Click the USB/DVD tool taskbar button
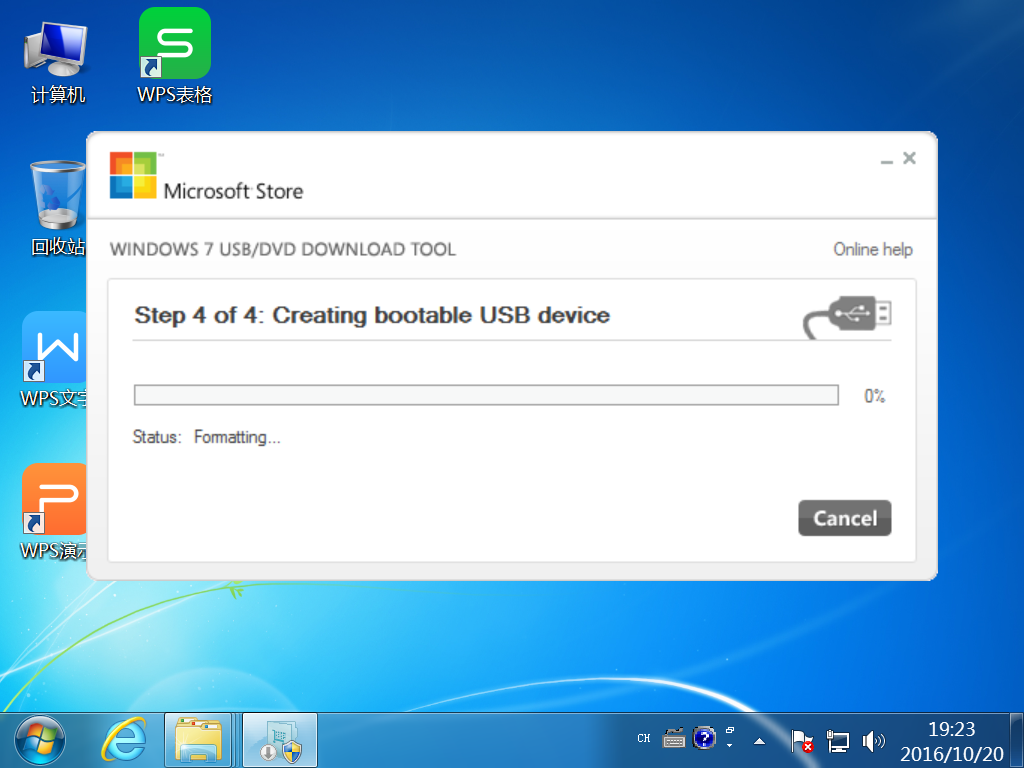The image size is (1024, 768). click(280, 741)
